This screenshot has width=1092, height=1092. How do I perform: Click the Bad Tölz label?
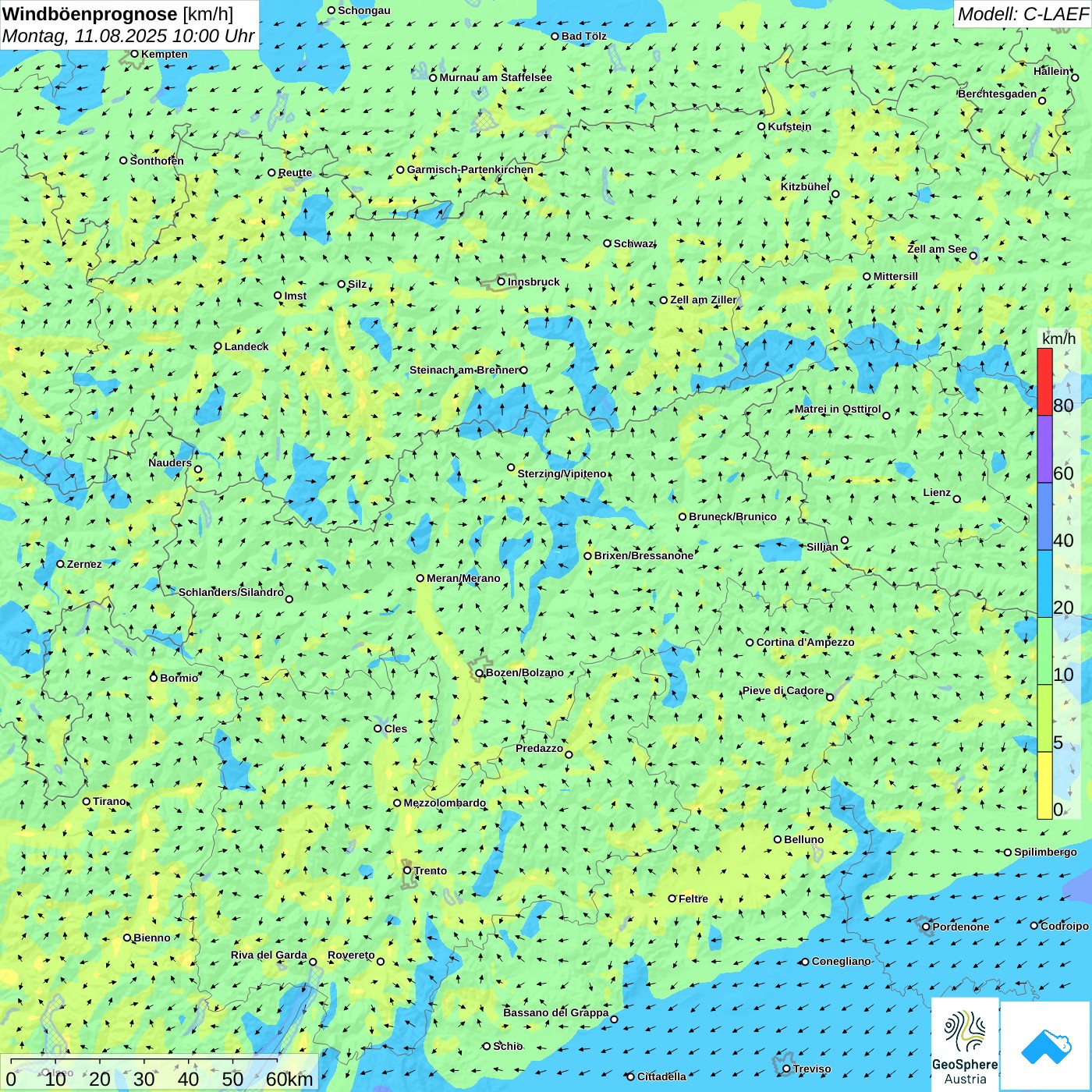point(583,36)
